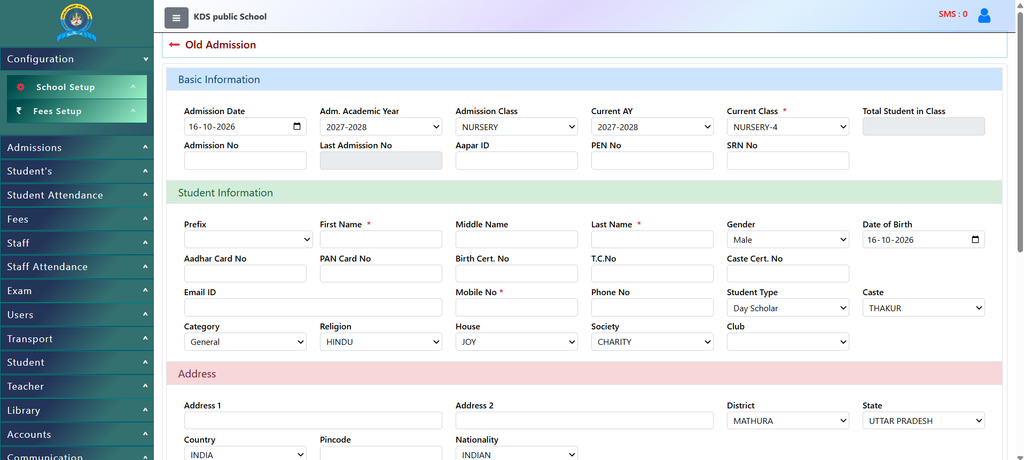Click the Admission No input field

click(x=246, y=161)
